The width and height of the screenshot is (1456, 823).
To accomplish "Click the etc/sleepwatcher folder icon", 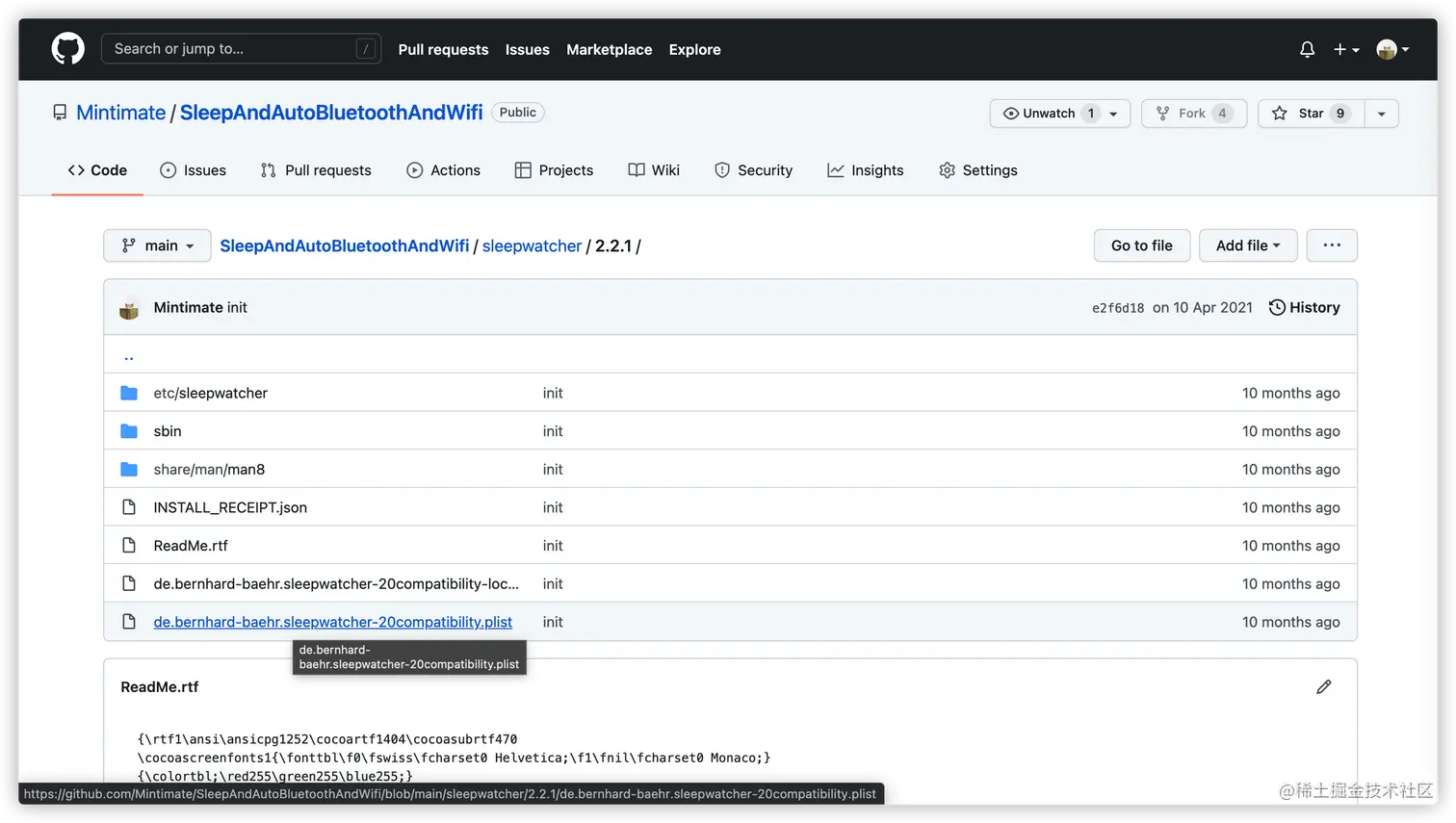I will click(x=129, y=393).
